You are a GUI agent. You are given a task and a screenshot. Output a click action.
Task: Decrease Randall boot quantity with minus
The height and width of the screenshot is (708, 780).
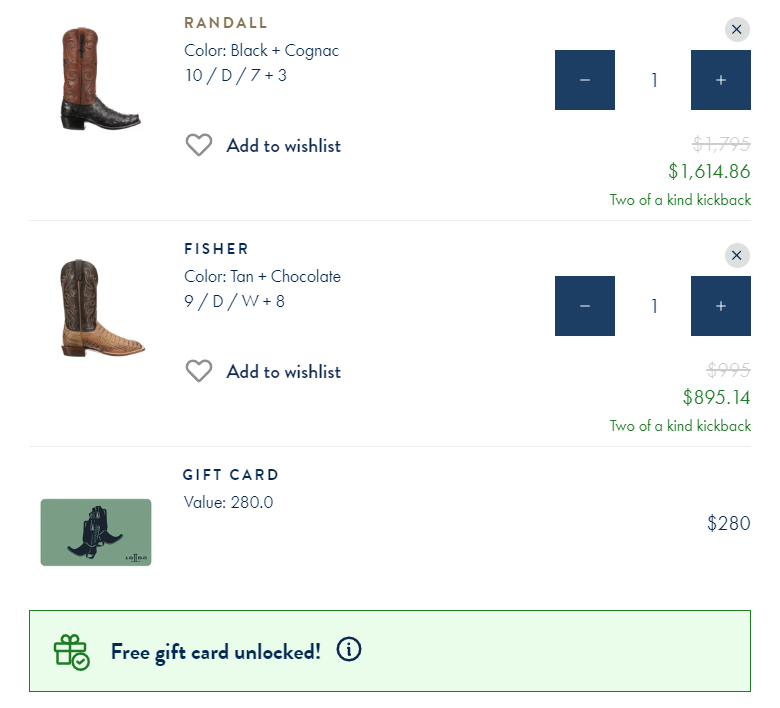(x=585, y=80)
